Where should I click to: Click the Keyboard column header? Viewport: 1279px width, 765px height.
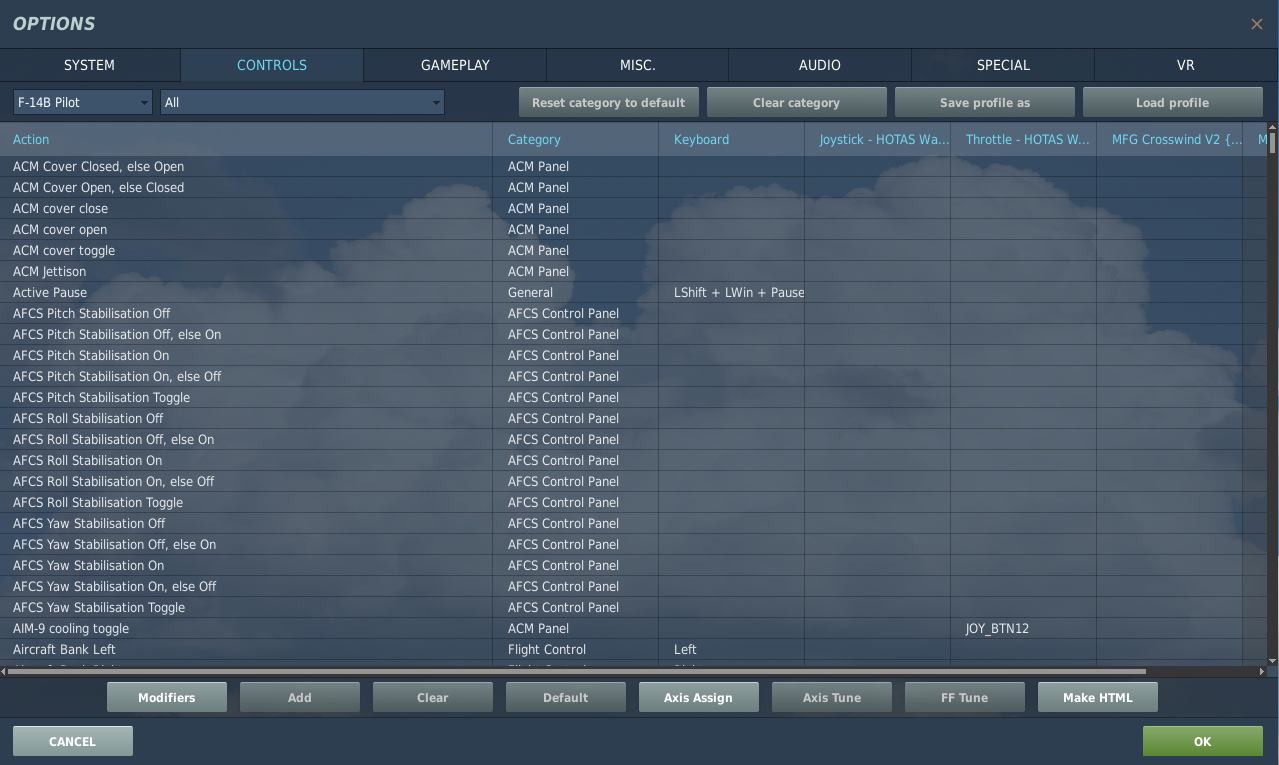[x=701, y=139]
